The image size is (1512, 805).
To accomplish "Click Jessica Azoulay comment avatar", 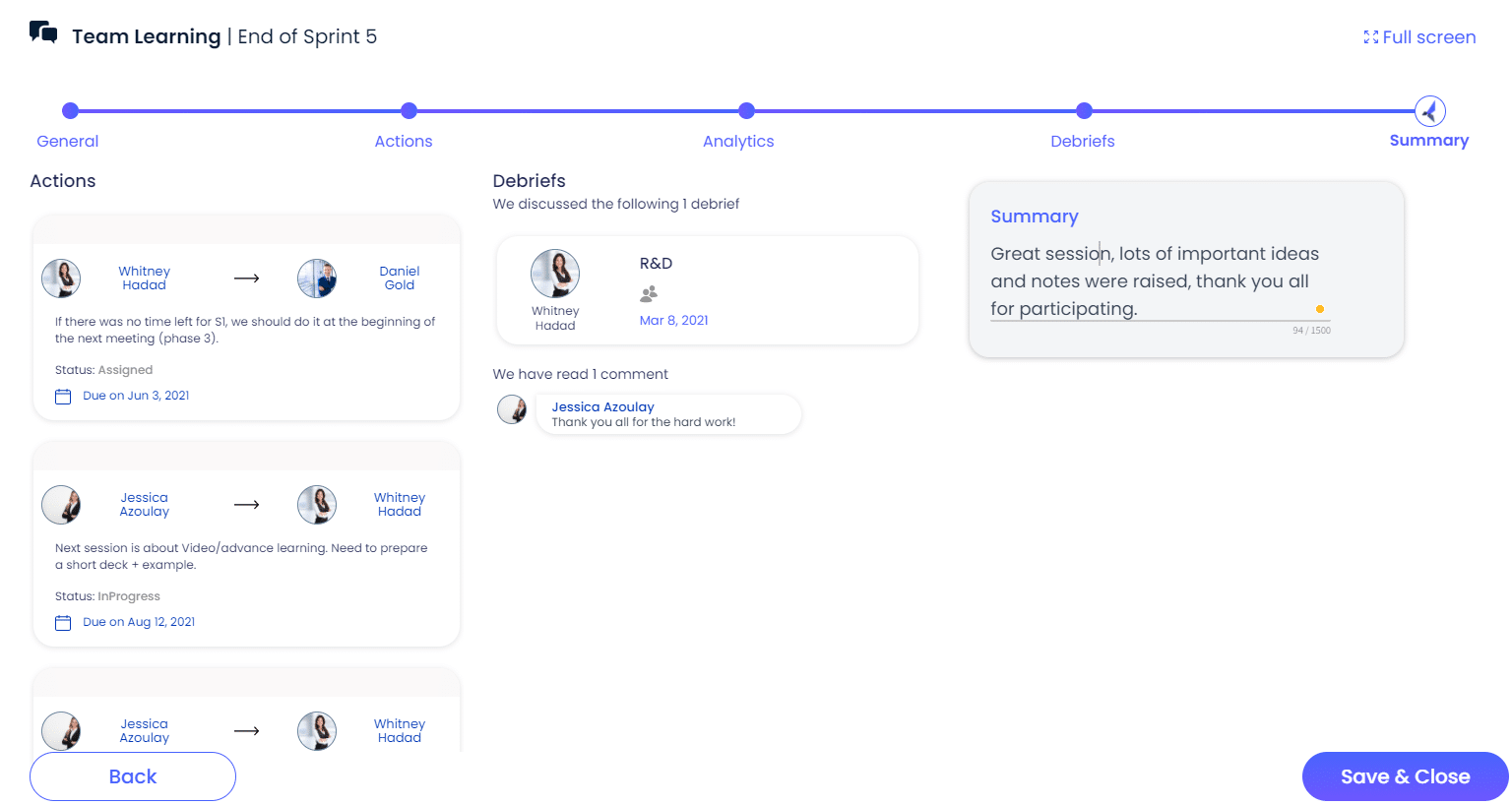I will pos(512,409).
